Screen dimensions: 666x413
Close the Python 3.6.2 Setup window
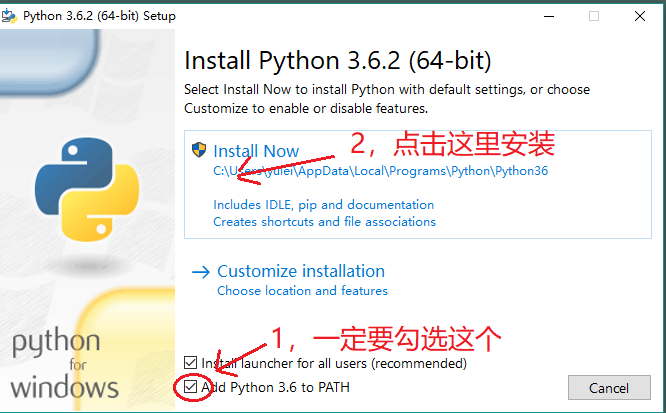pyautogui.click(x=640, y=16)
